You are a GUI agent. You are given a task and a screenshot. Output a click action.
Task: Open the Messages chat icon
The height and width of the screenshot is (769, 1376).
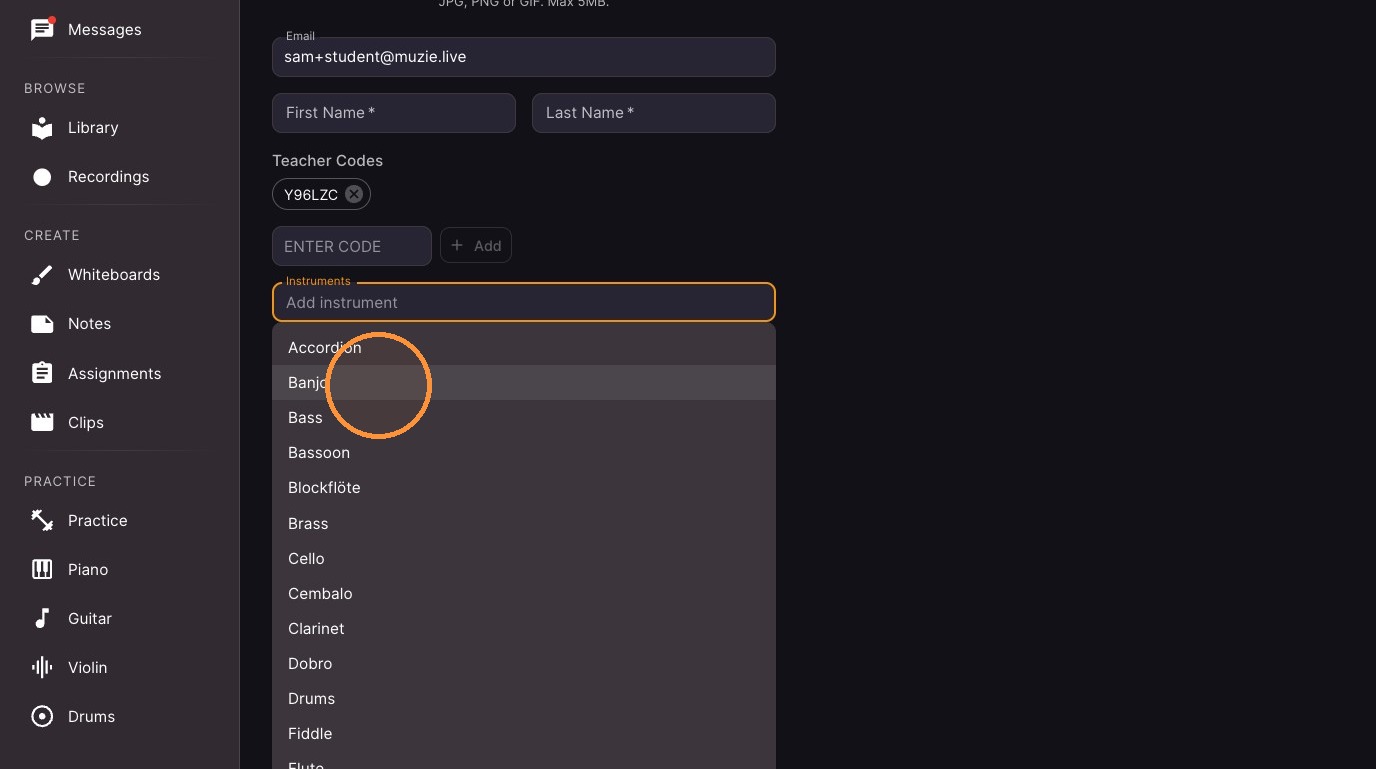(x=42, y=30)
